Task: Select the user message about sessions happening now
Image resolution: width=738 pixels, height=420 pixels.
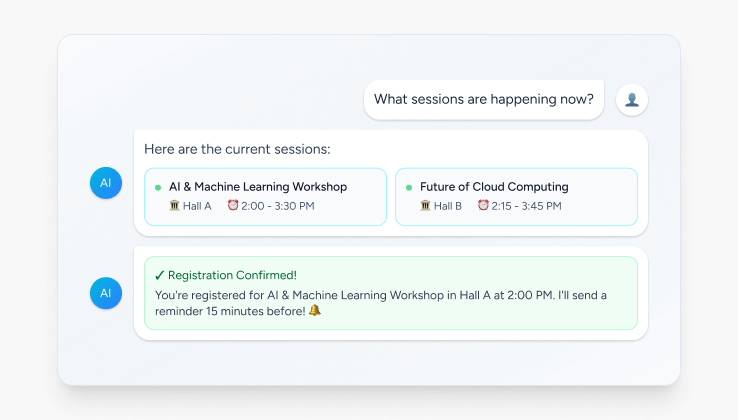Action: point(483,99)
